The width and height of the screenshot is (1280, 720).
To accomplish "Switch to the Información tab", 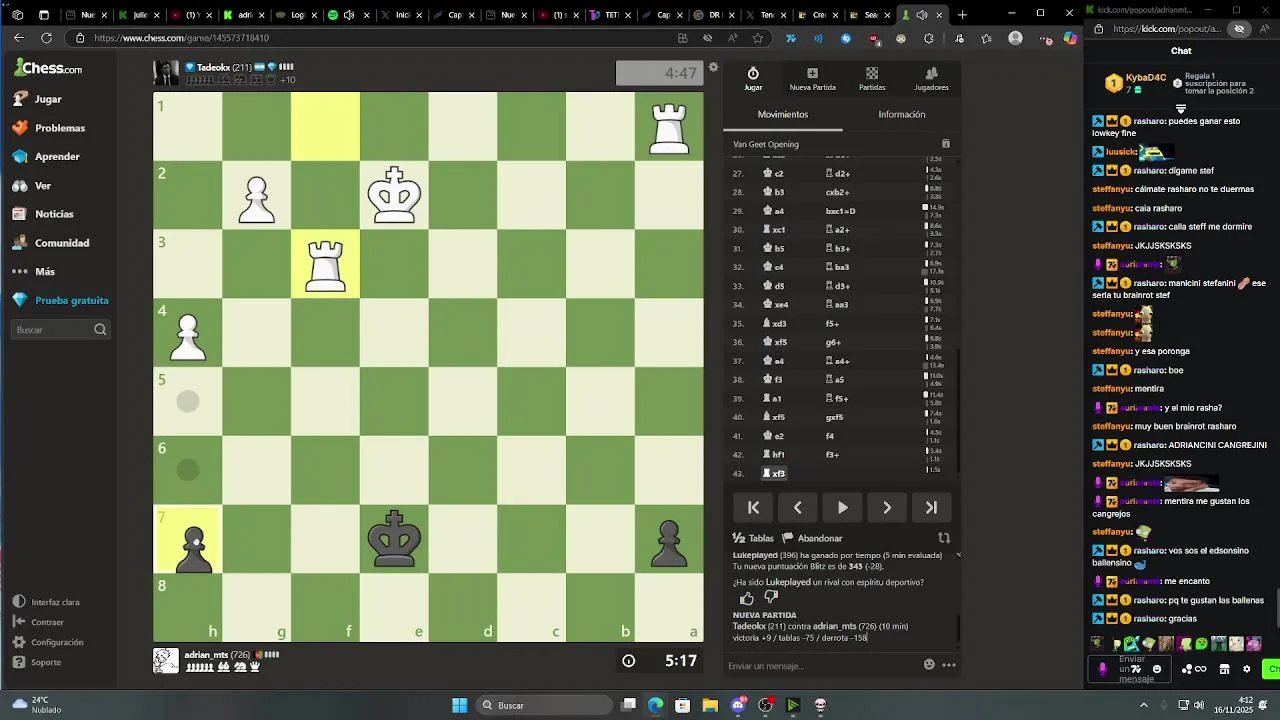I will pyautogui.click(x=902, y=115).
